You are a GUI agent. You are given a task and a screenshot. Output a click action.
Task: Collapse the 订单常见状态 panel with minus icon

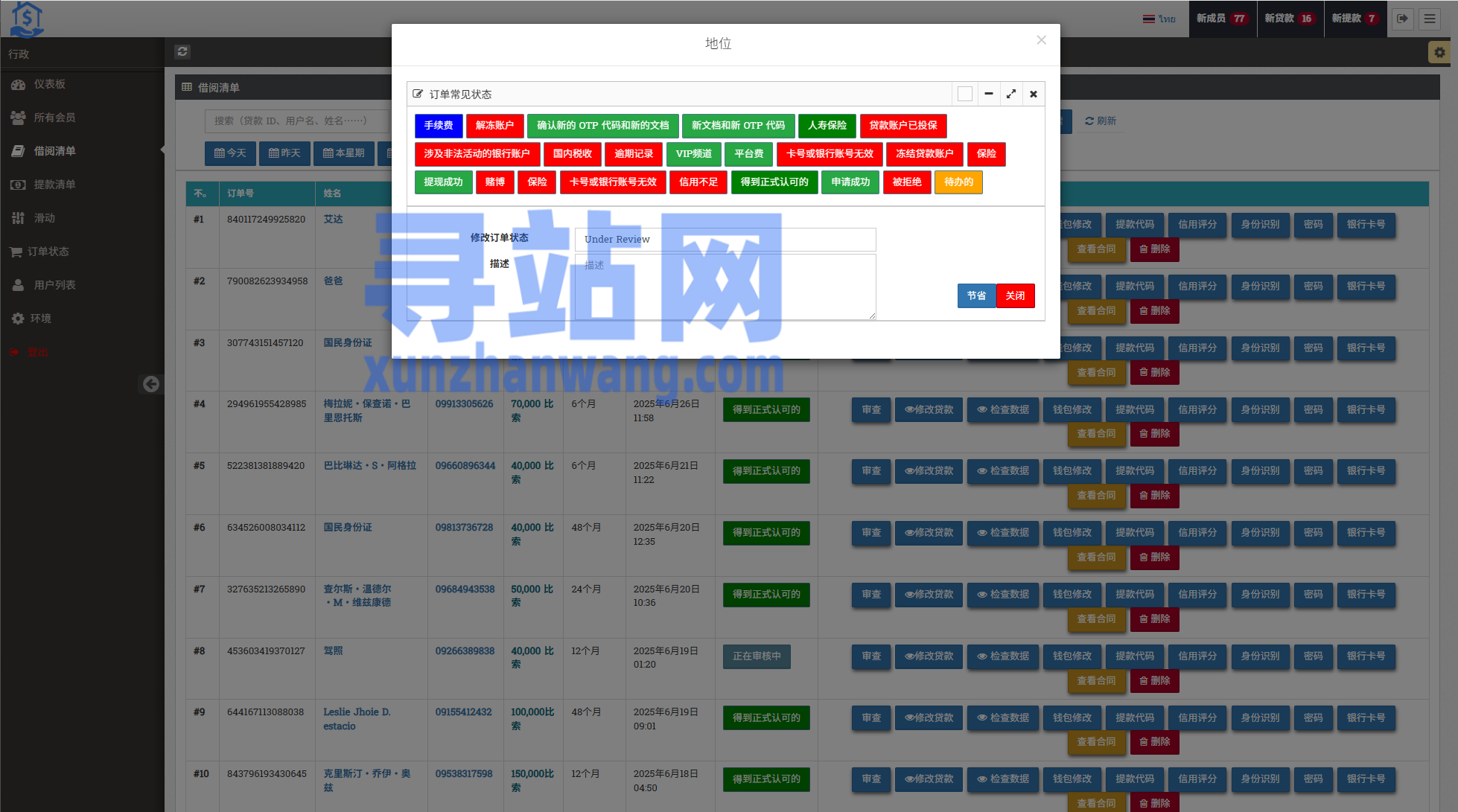988,94
